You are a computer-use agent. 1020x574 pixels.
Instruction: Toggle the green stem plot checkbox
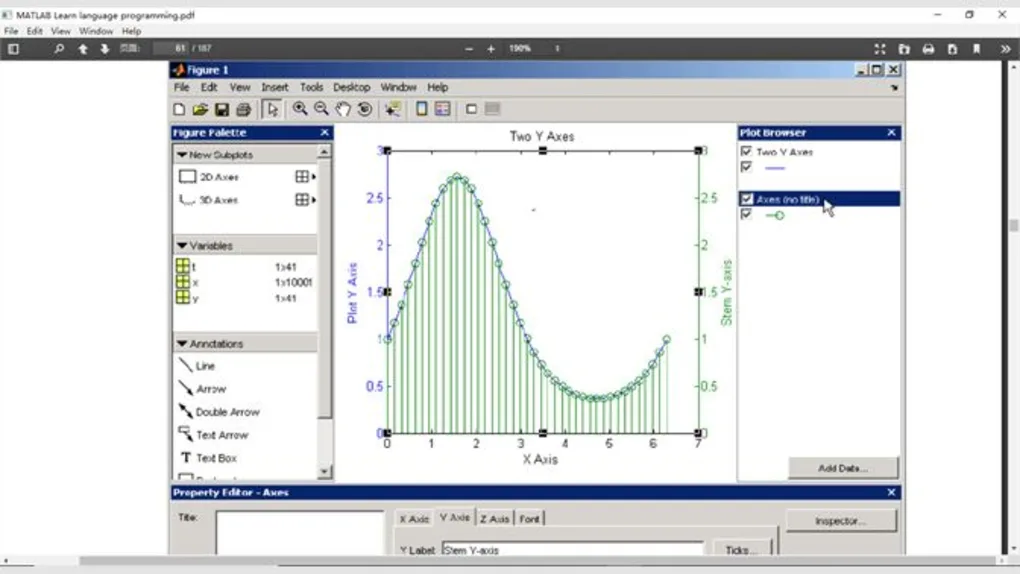(746, 215)
